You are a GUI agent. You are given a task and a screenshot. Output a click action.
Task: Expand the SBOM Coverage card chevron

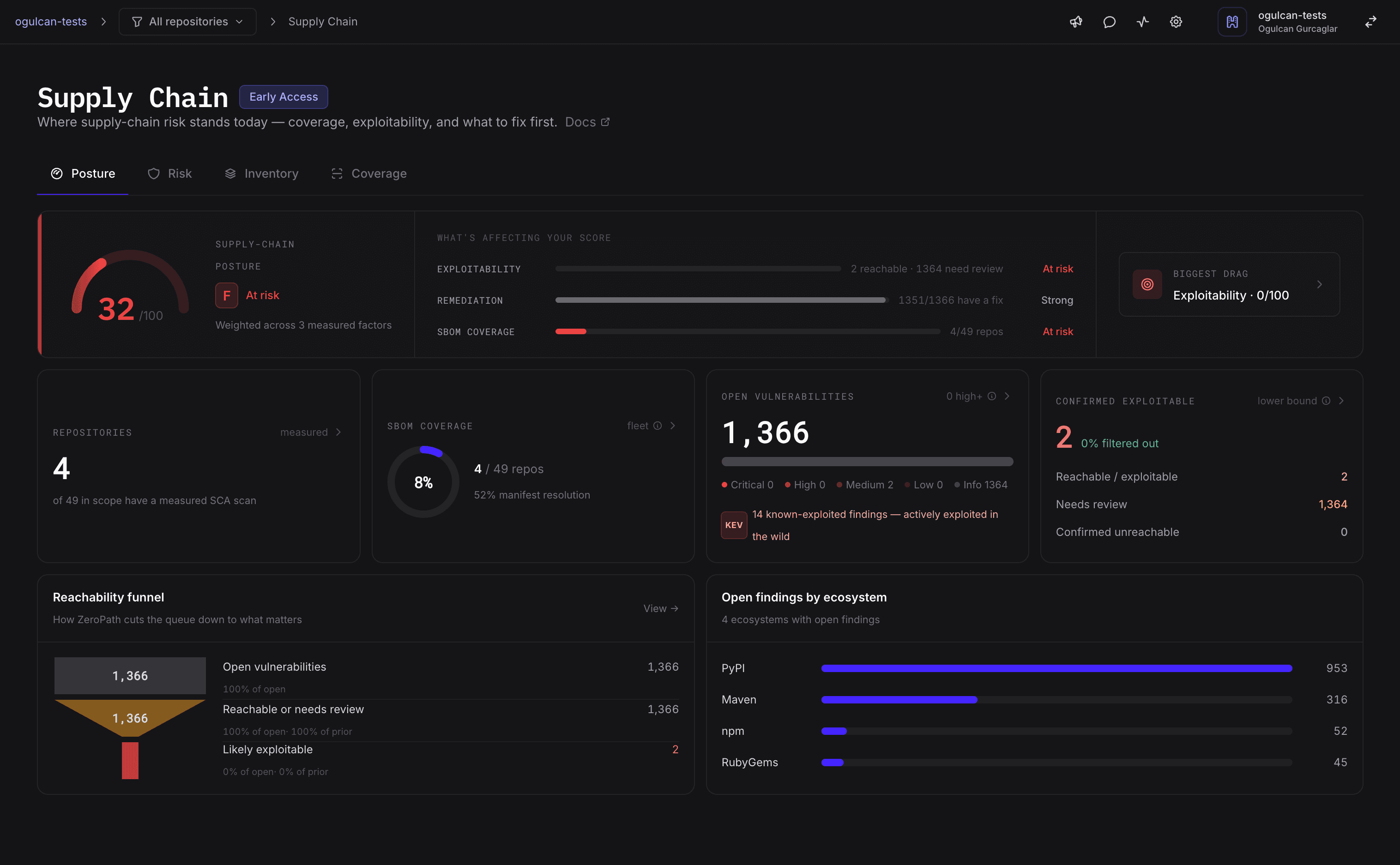[x=673, y=426]
